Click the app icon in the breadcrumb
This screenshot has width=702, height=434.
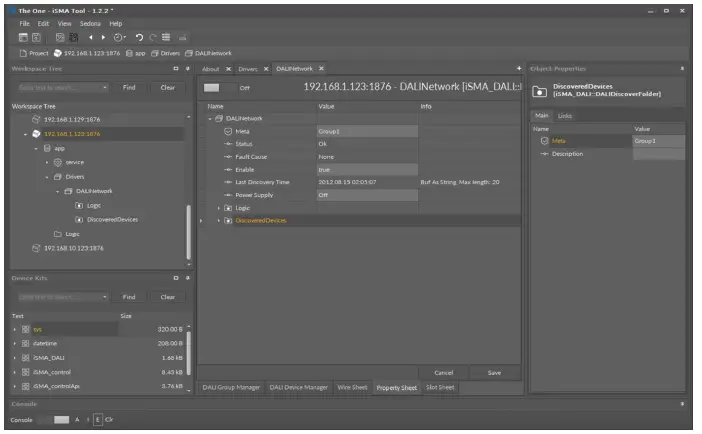click(x=129, y=52)
